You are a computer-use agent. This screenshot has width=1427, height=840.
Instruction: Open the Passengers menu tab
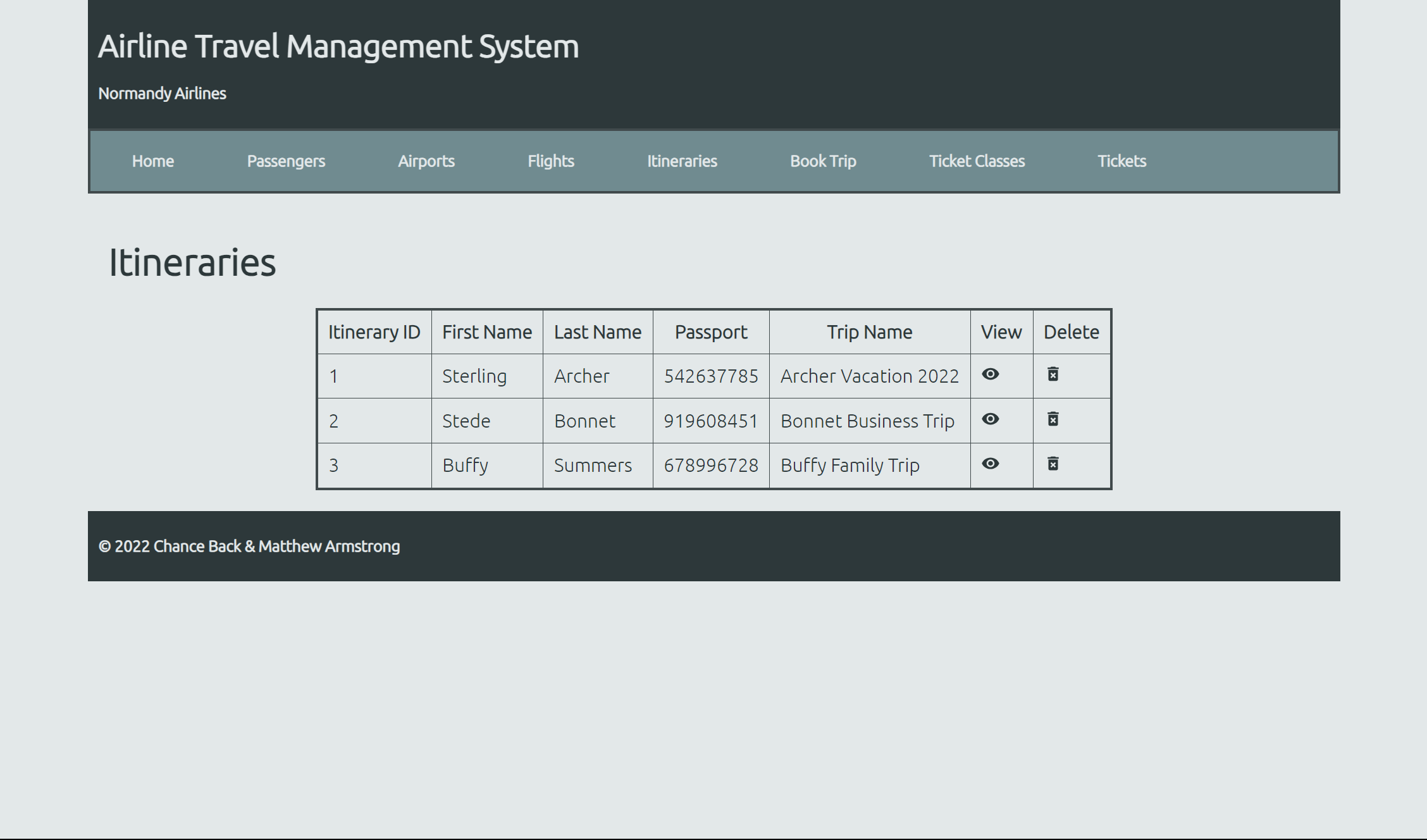pyautogui.click(x=286, y=160)
